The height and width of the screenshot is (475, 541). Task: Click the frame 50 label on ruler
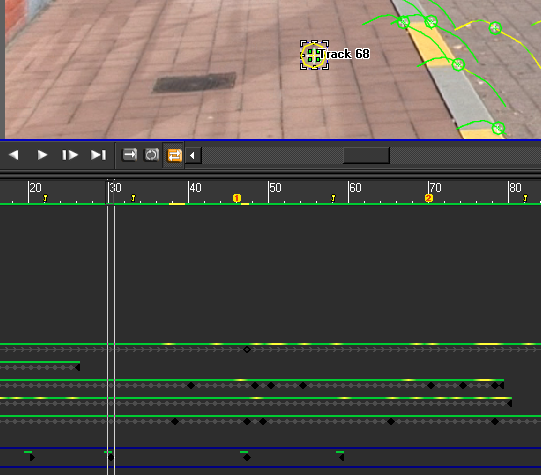pyautogui.click(x=275, y=188)
